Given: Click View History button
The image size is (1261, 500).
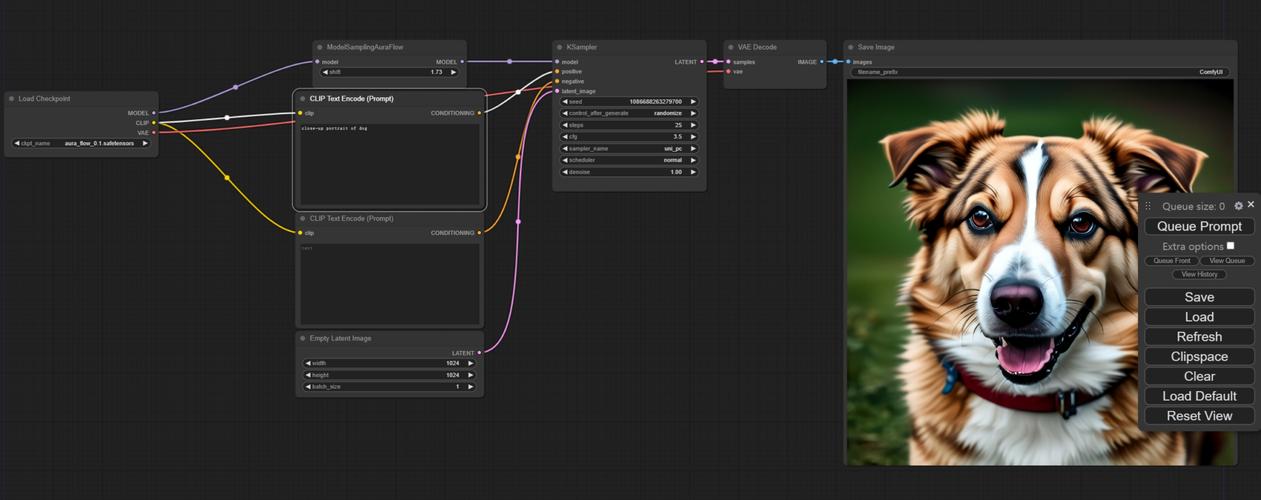Looking at the screenshot, I should (1199, 274).
